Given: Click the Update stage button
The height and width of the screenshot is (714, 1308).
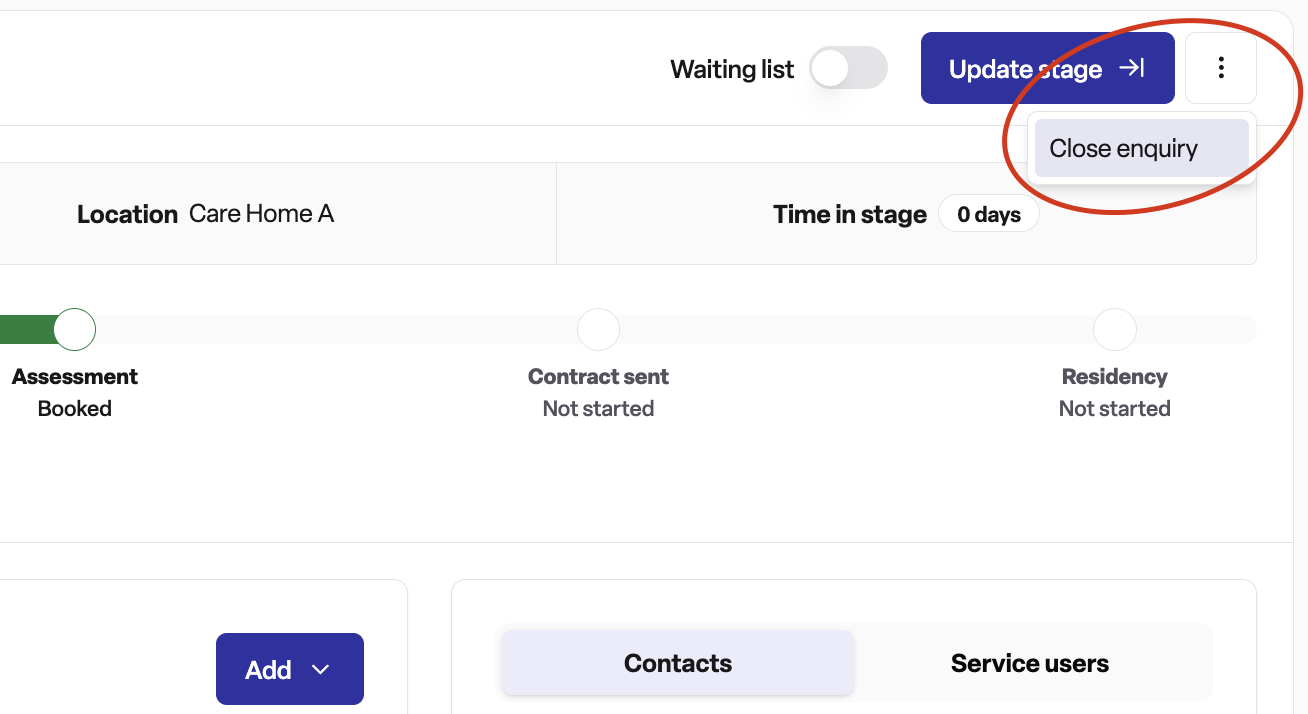Looking at the screenshot, I should pos(1047,68).
